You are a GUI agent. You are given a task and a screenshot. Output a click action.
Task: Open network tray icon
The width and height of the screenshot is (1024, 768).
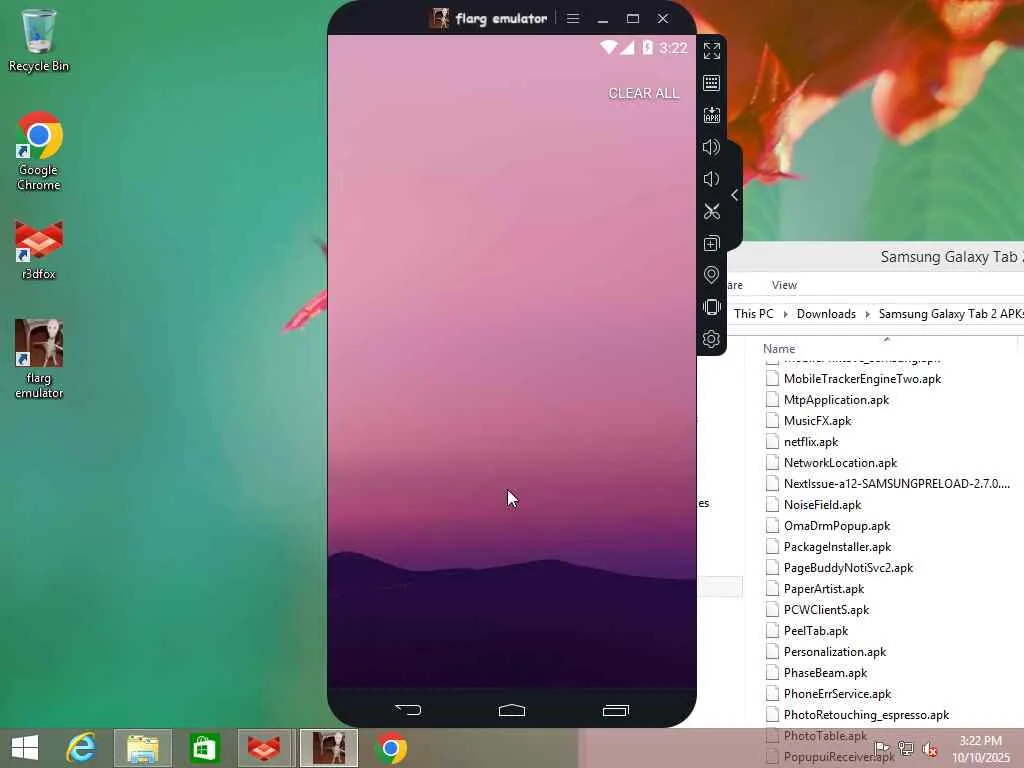(x=906, y=748)
